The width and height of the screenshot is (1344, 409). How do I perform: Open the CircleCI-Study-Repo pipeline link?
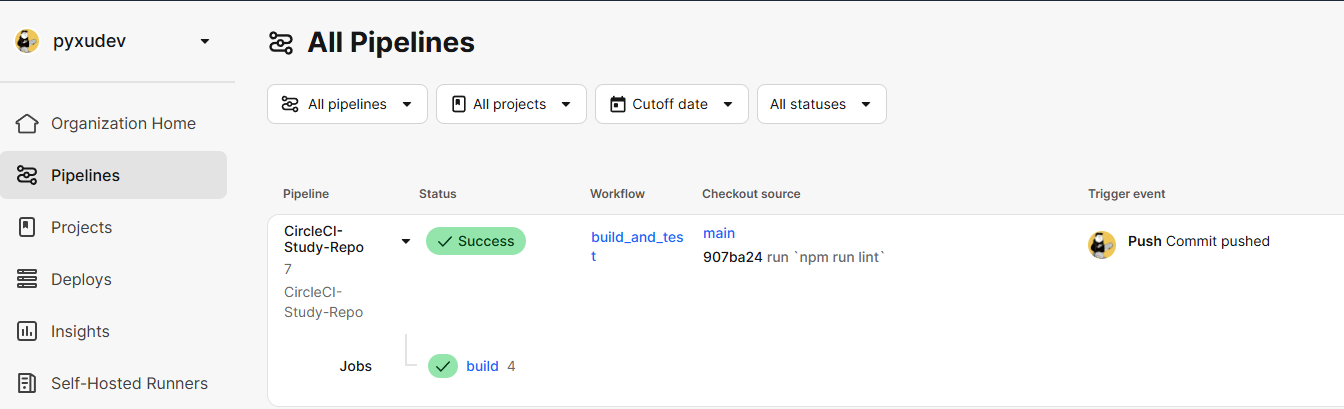click(x=324, y=239)
